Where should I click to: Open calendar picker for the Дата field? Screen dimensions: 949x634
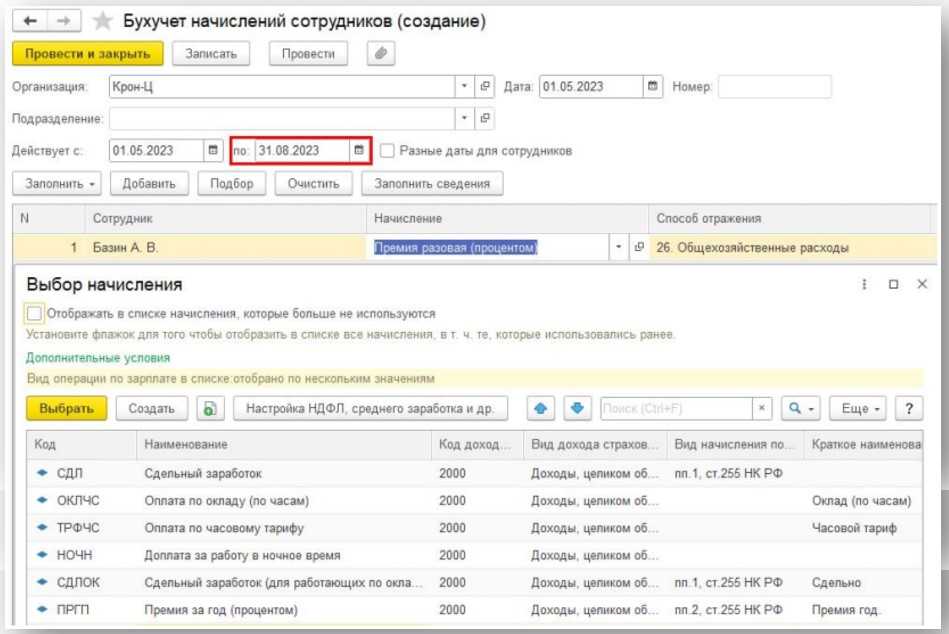coord(654,87)
